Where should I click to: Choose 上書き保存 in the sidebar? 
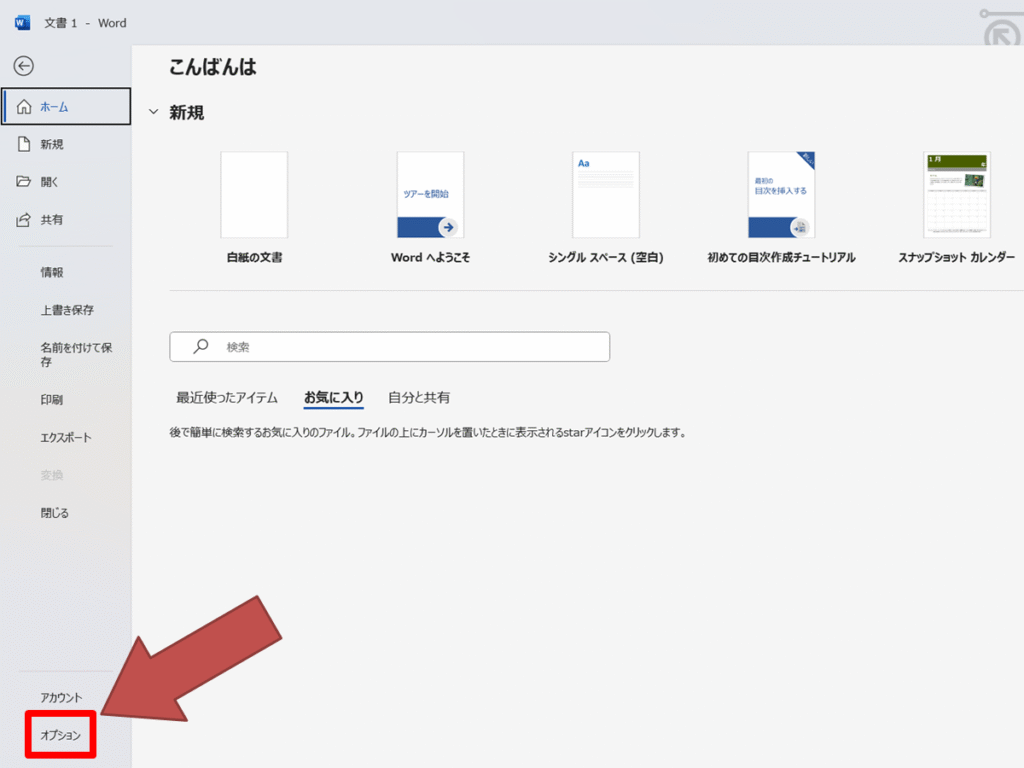pos(66,310)
